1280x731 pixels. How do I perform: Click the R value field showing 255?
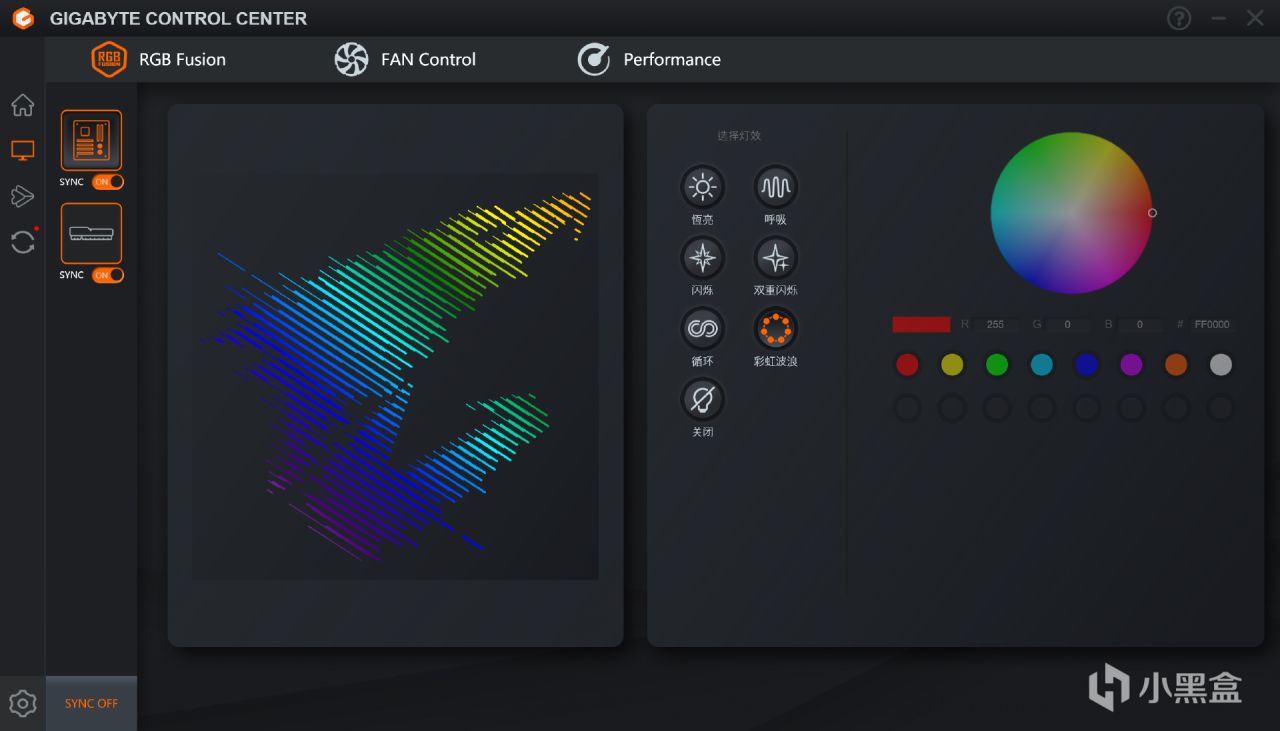(x=996, y=325)
